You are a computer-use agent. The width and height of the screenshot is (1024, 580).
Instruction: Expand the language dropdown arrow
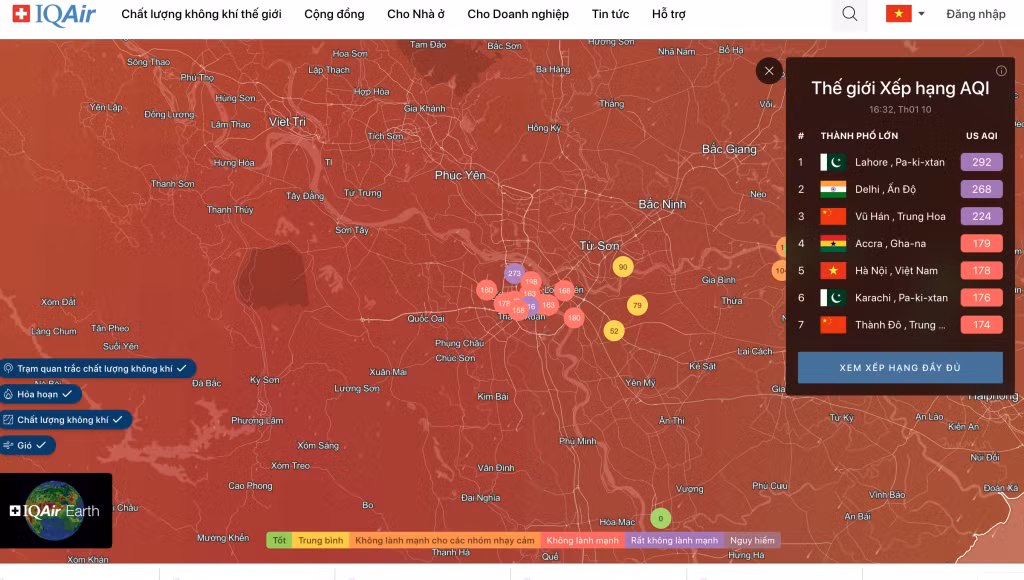coord(921,14)
